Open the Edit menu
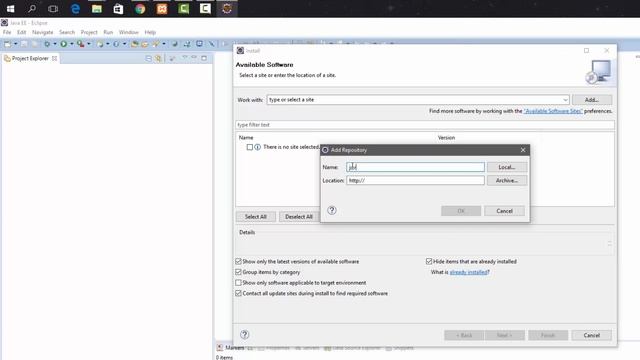 22,32
